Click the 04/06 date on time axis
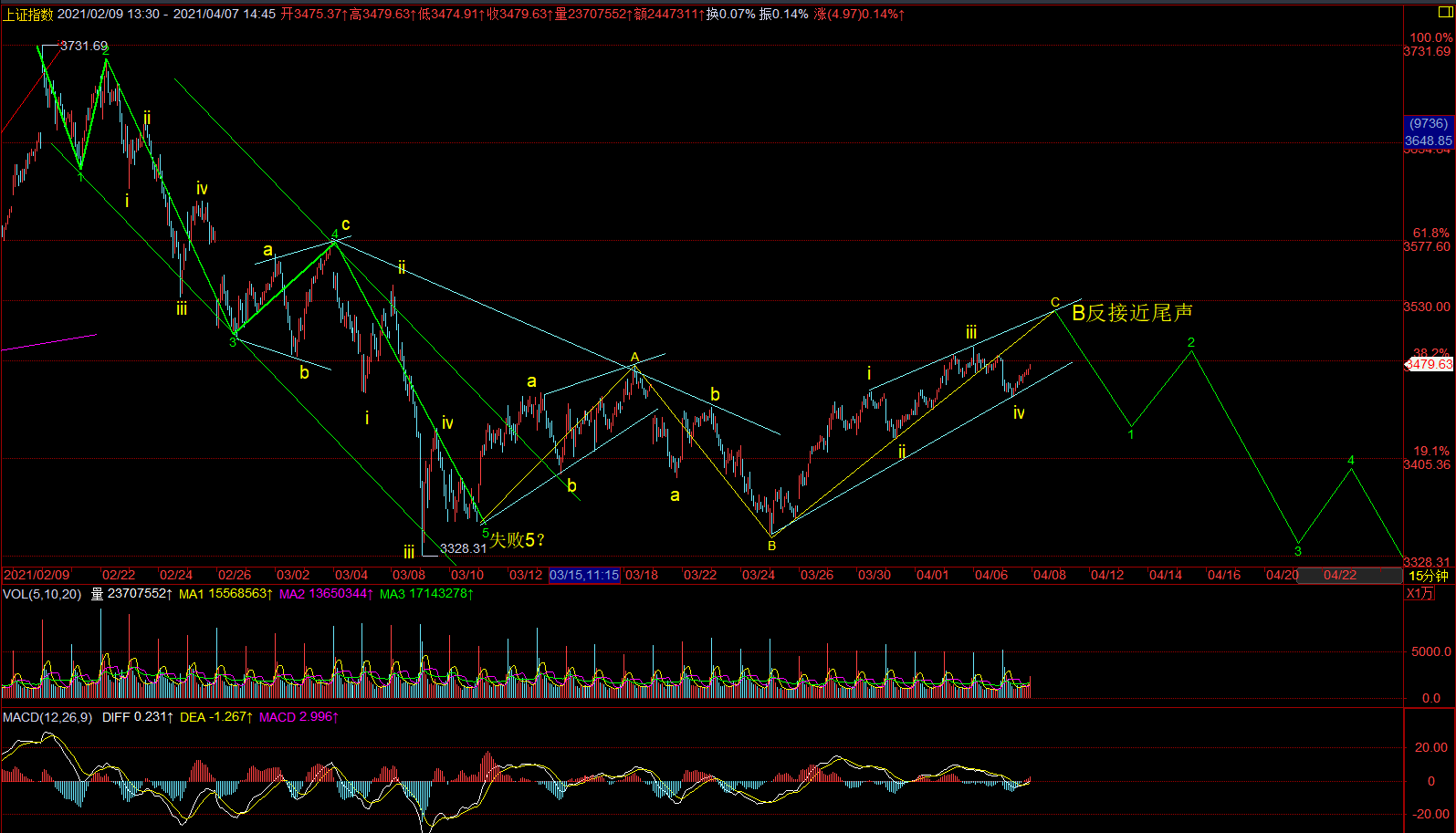Screen dimensions: 1456x833 (x=991, y=575)
